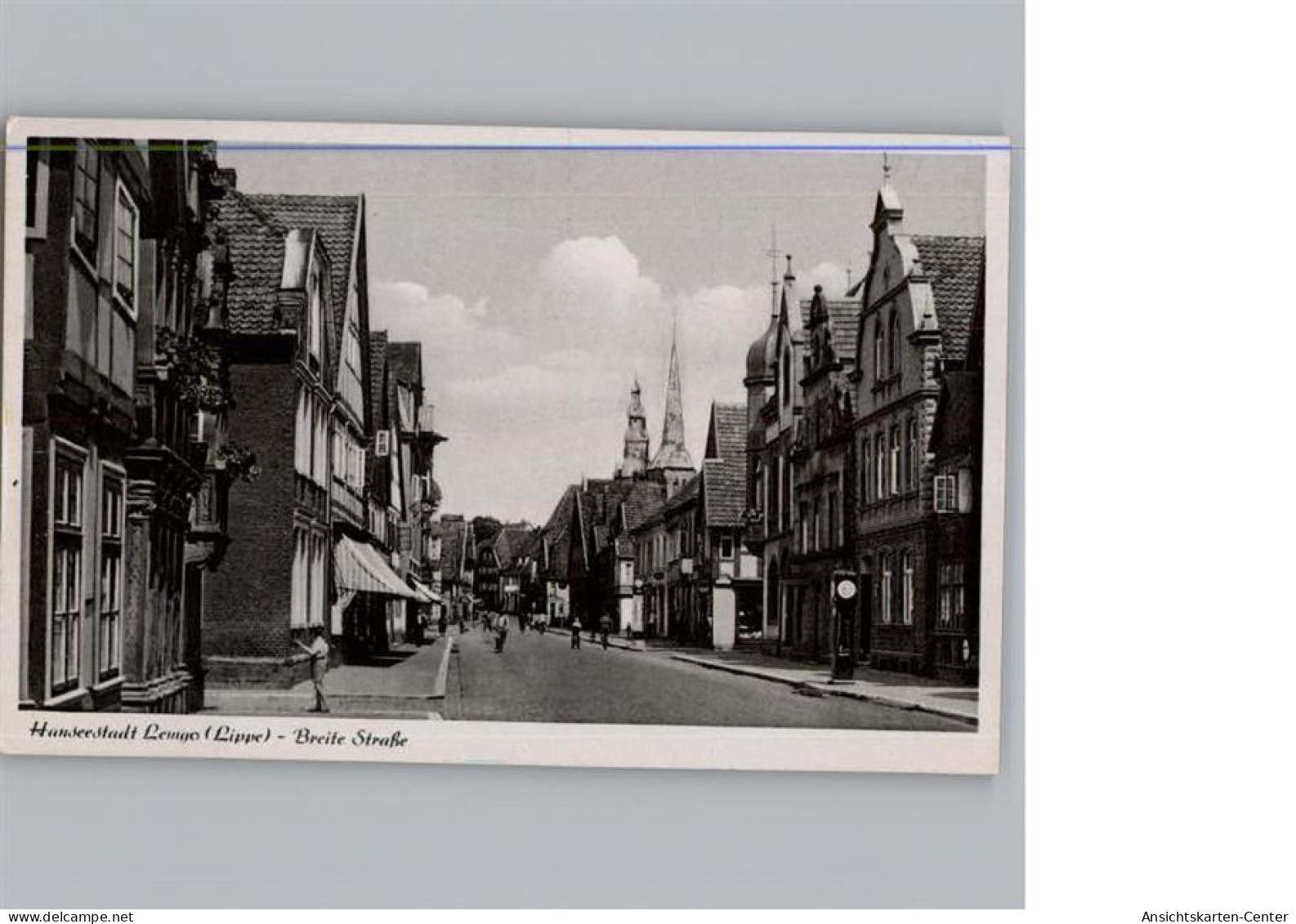
Task: Click the man standing on the left sidewalk
Action: click(317, 666)
